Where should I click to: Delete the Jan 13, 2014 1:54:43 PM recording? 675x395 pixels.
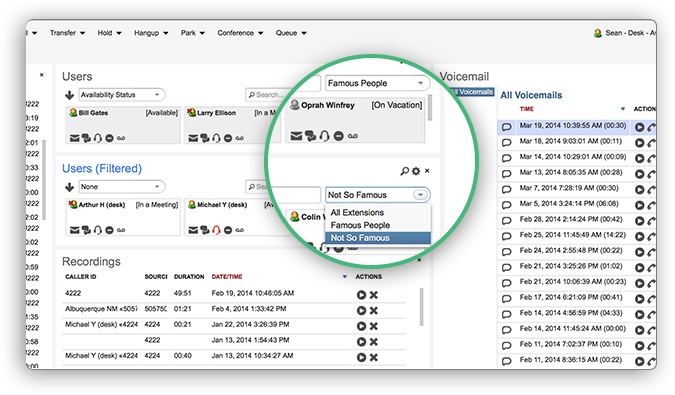tap(374, 342)
